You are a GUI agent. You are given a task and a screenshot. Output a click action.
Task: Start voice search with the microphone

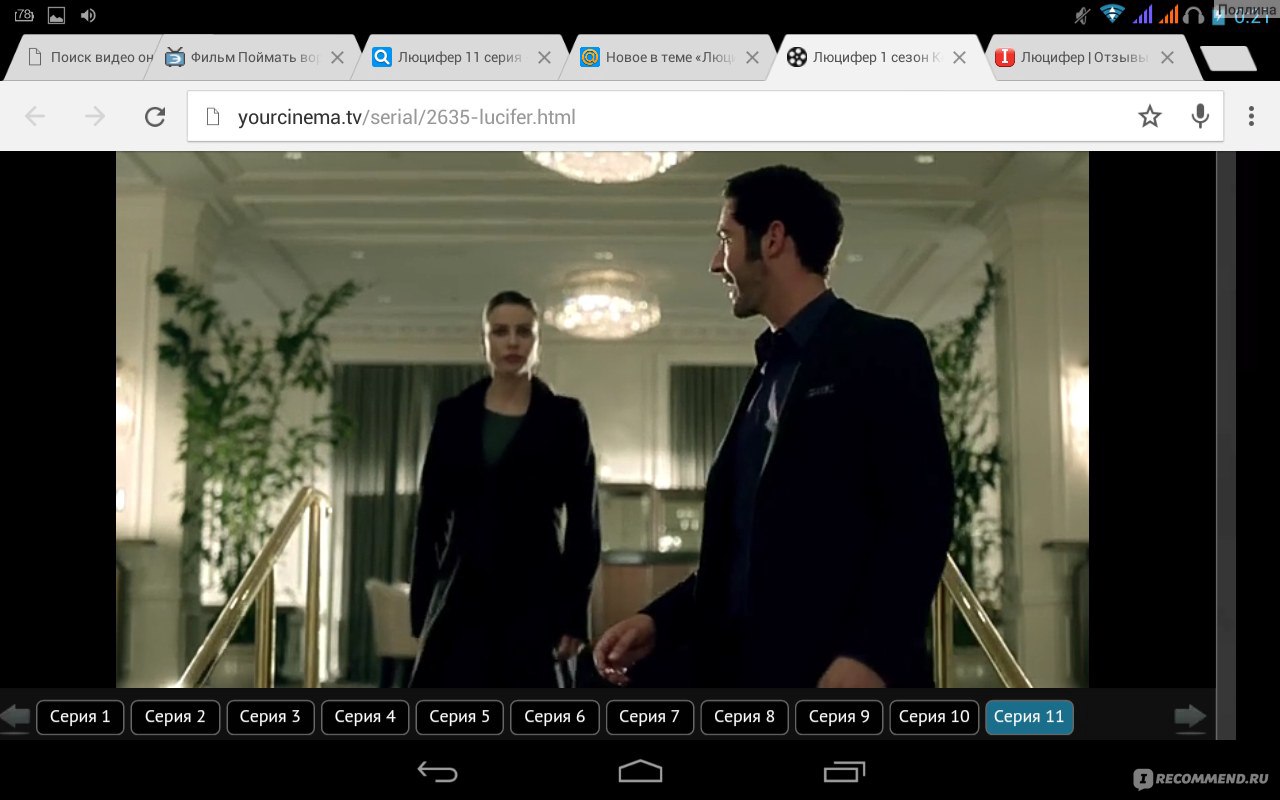(1200, 117)
